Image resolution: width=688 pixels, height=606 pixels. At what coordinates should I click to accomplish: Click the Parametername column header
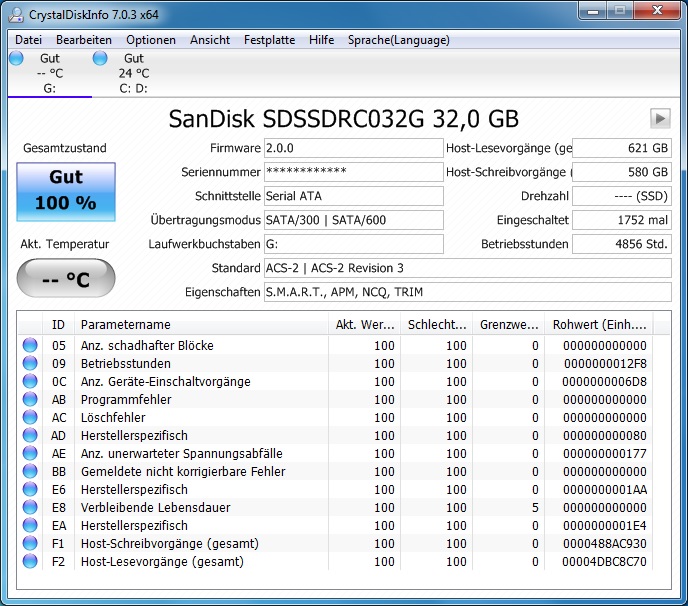201,325
